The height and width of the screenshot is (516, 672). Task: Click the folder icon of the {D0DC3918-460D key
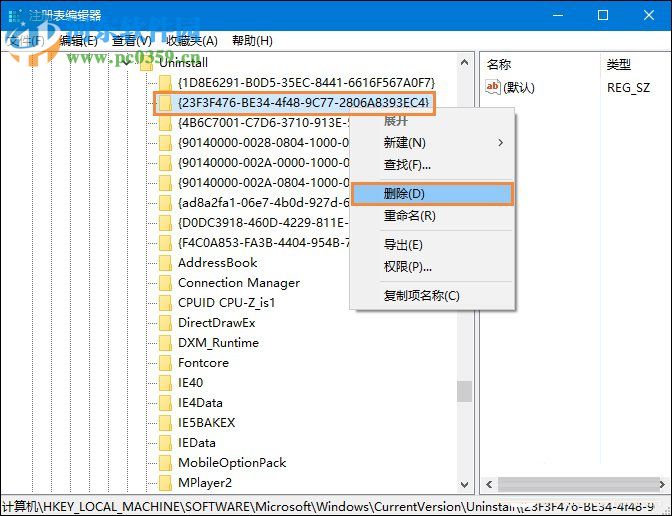coord(165,223)
